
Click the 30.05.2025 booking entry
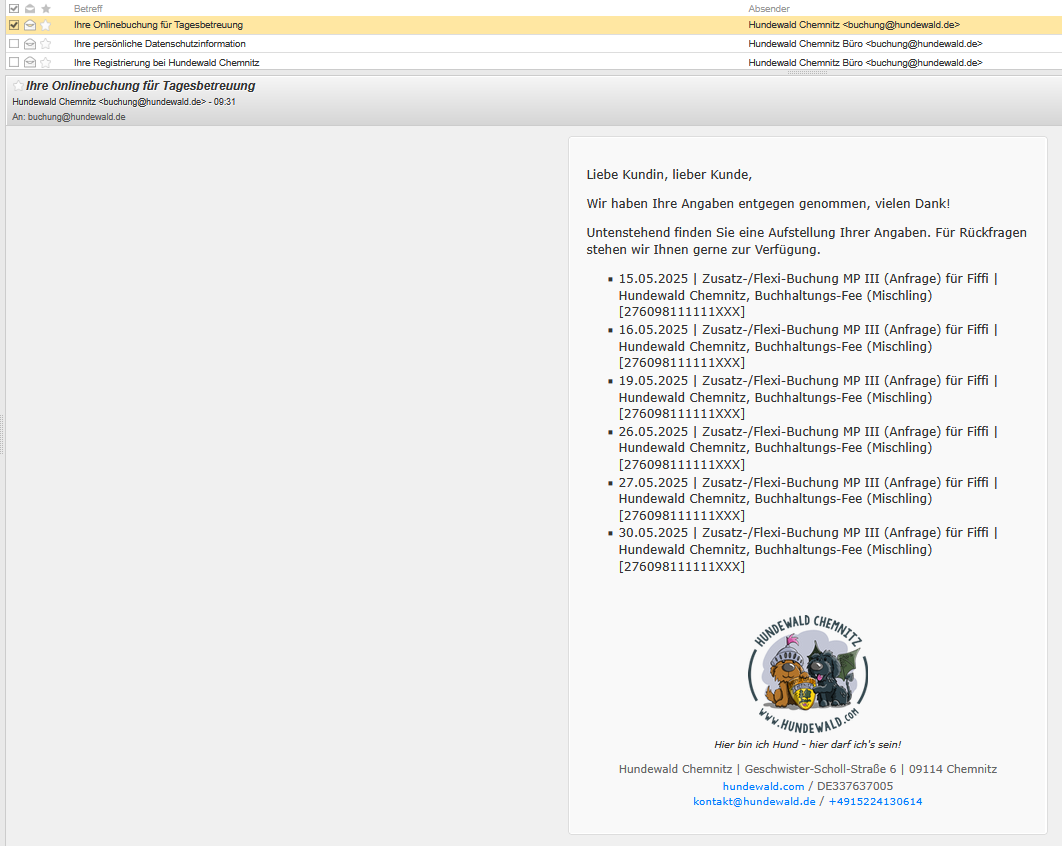click(808, 549)
